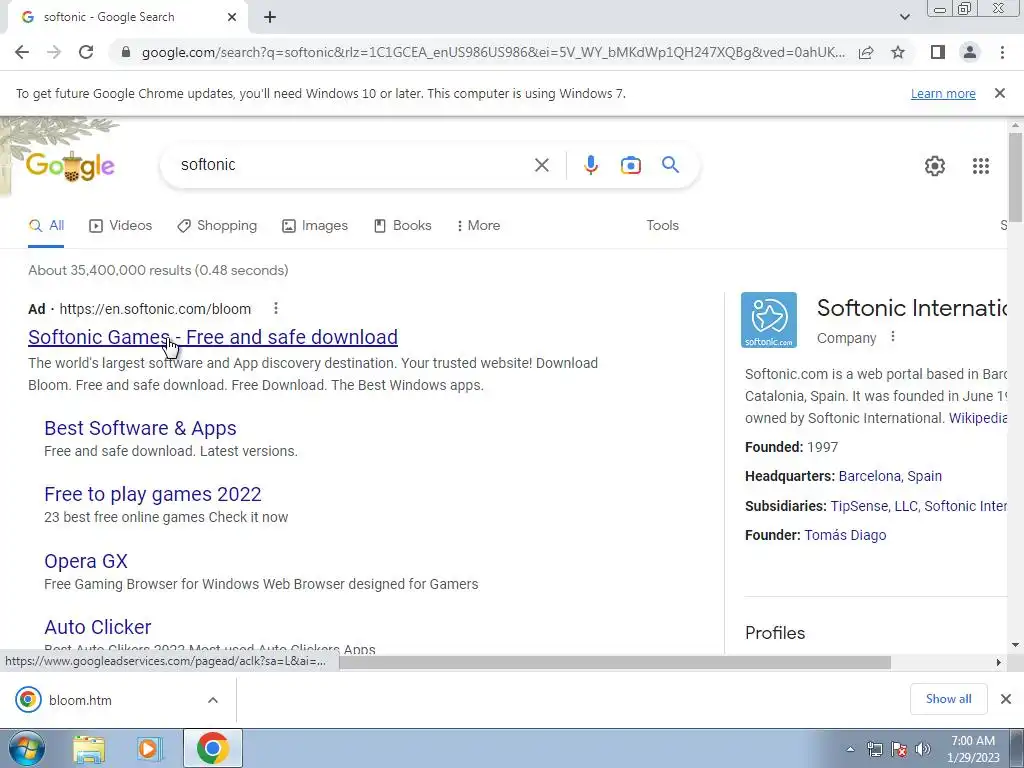Image resolution: width=1024 pixels, height=768 pixels.
Task: Open the Company three-dot options
Action: click(x=893, y=337)
